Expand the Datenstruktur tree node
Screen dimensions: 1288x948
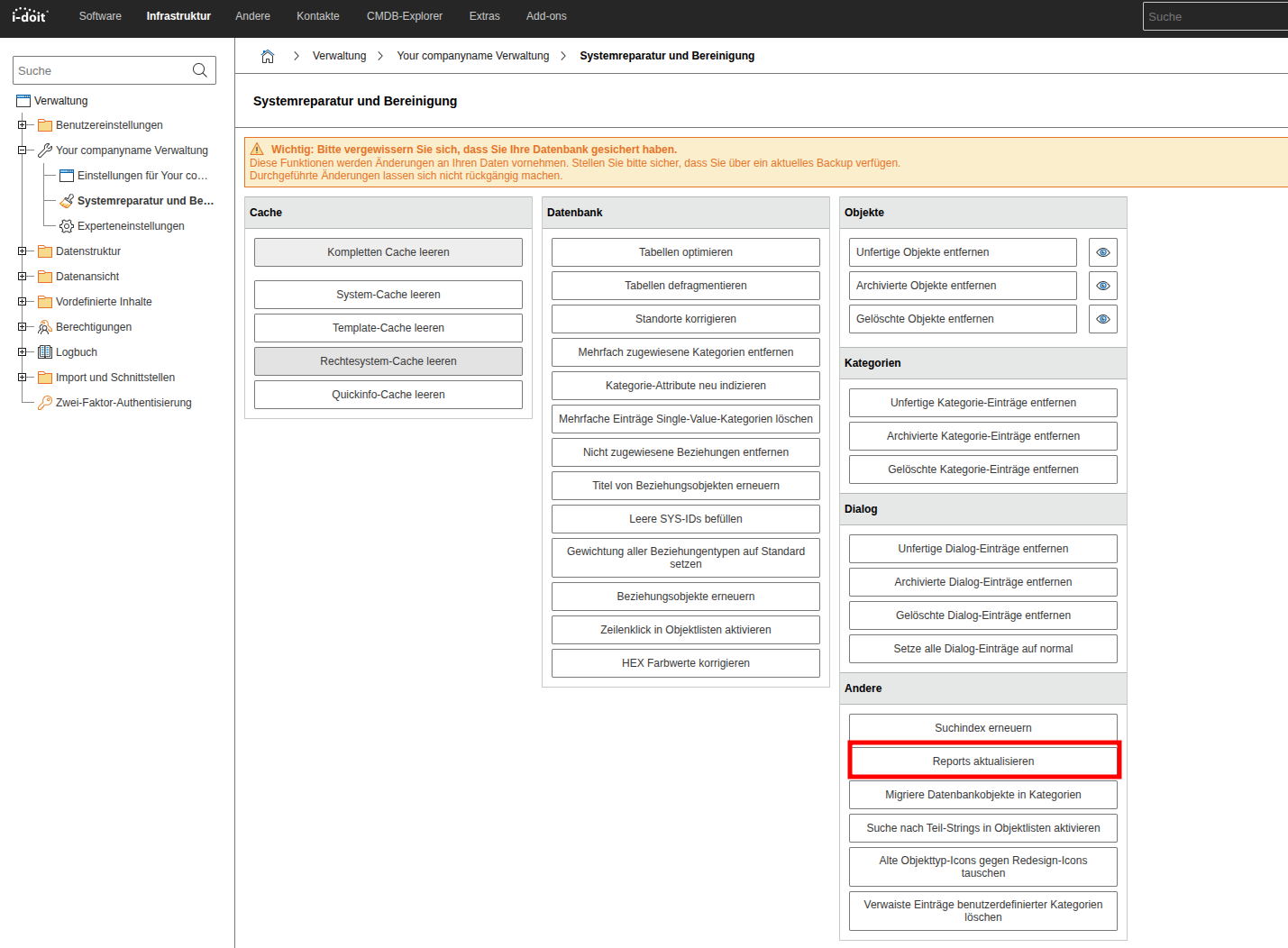23,251
